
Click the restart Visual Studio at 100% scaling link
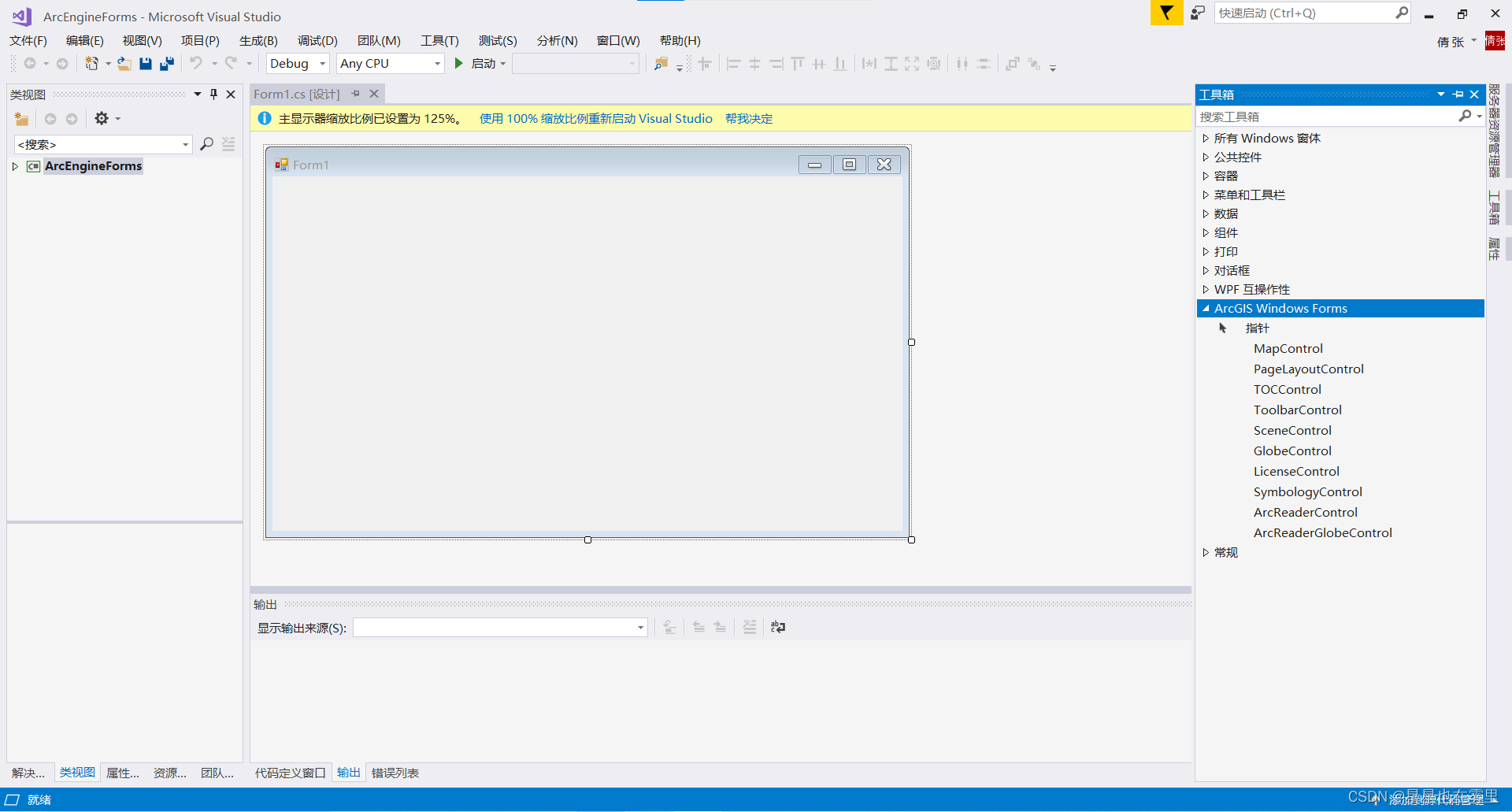coord(595,118)
